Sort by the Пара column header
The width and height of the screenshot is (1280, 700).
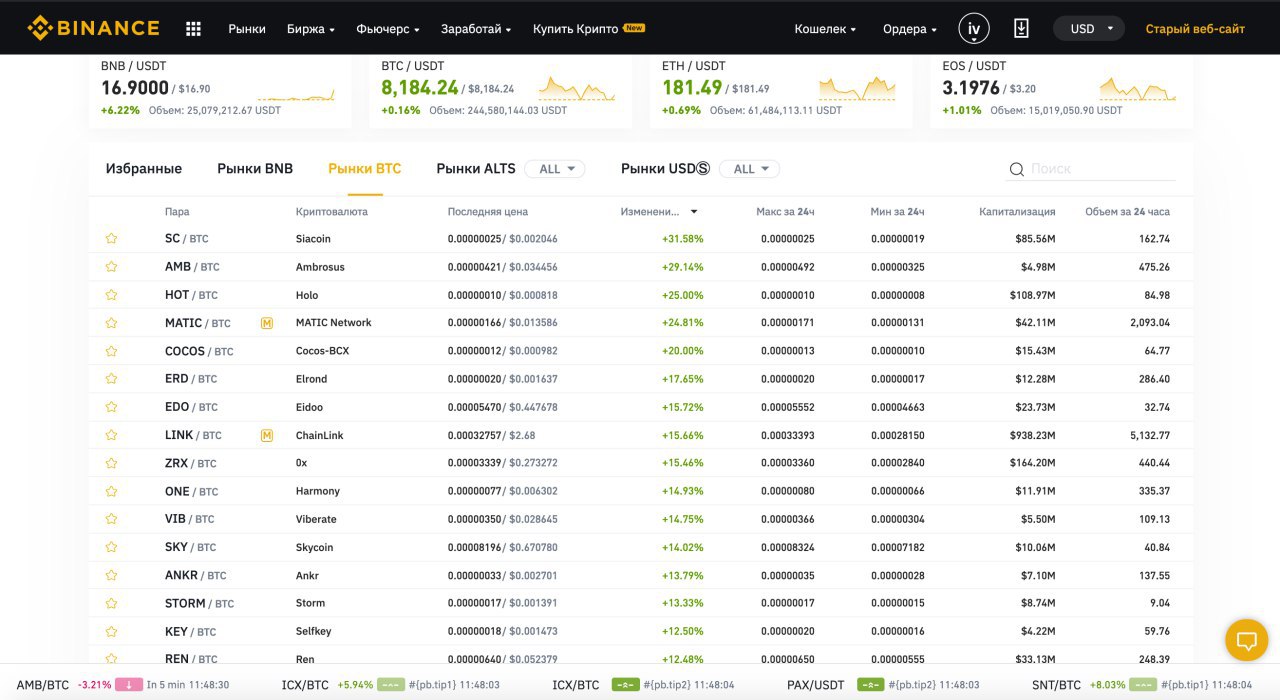[x=177, y=212]
